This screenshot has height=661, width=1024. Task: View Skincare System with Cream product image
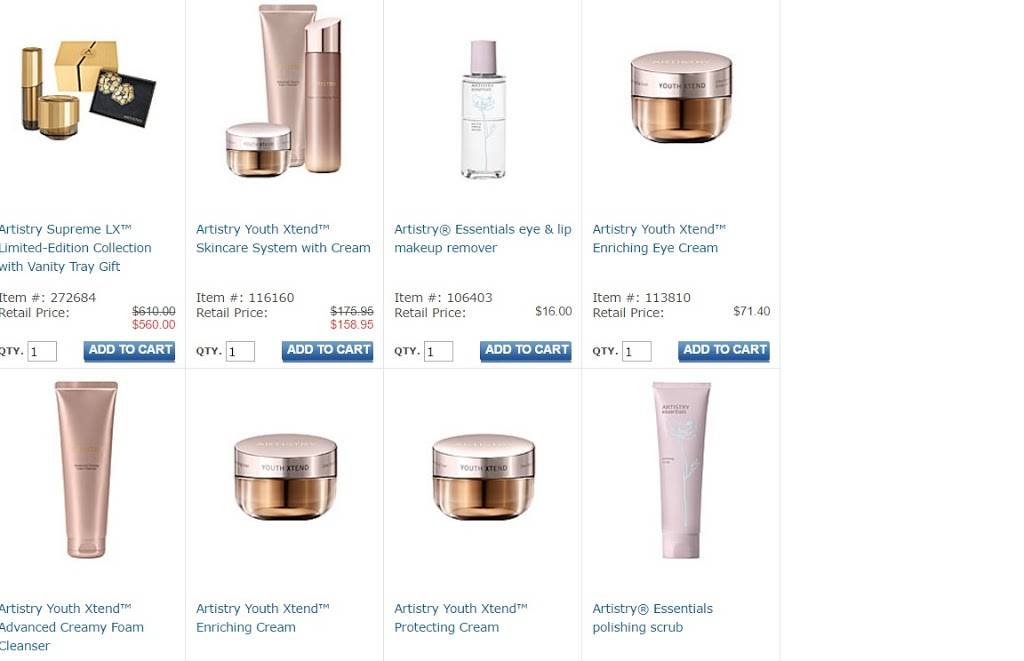point(283,90)
